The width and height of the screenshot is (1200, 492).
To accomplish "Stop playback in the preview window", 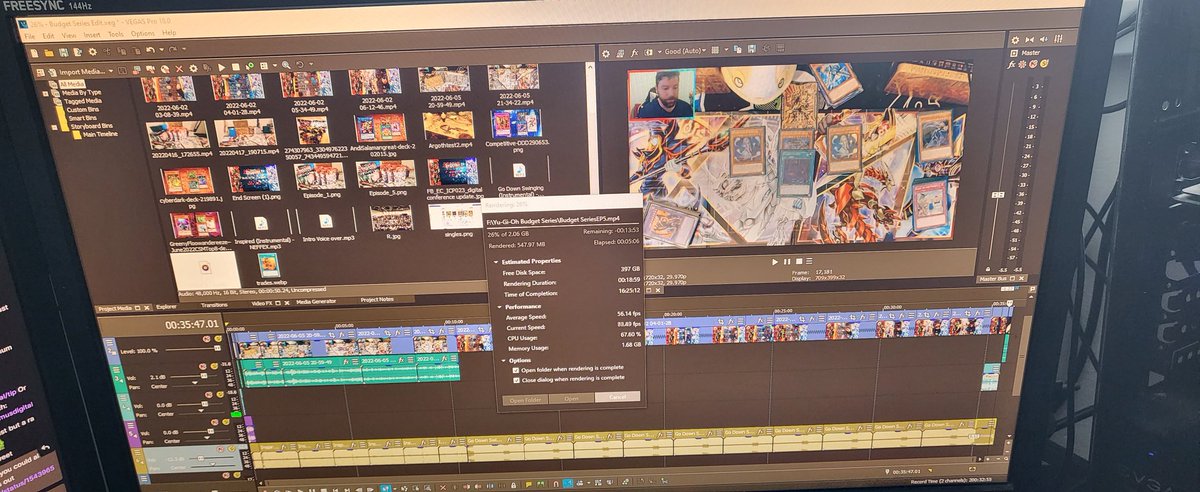I will click(799, 261).
